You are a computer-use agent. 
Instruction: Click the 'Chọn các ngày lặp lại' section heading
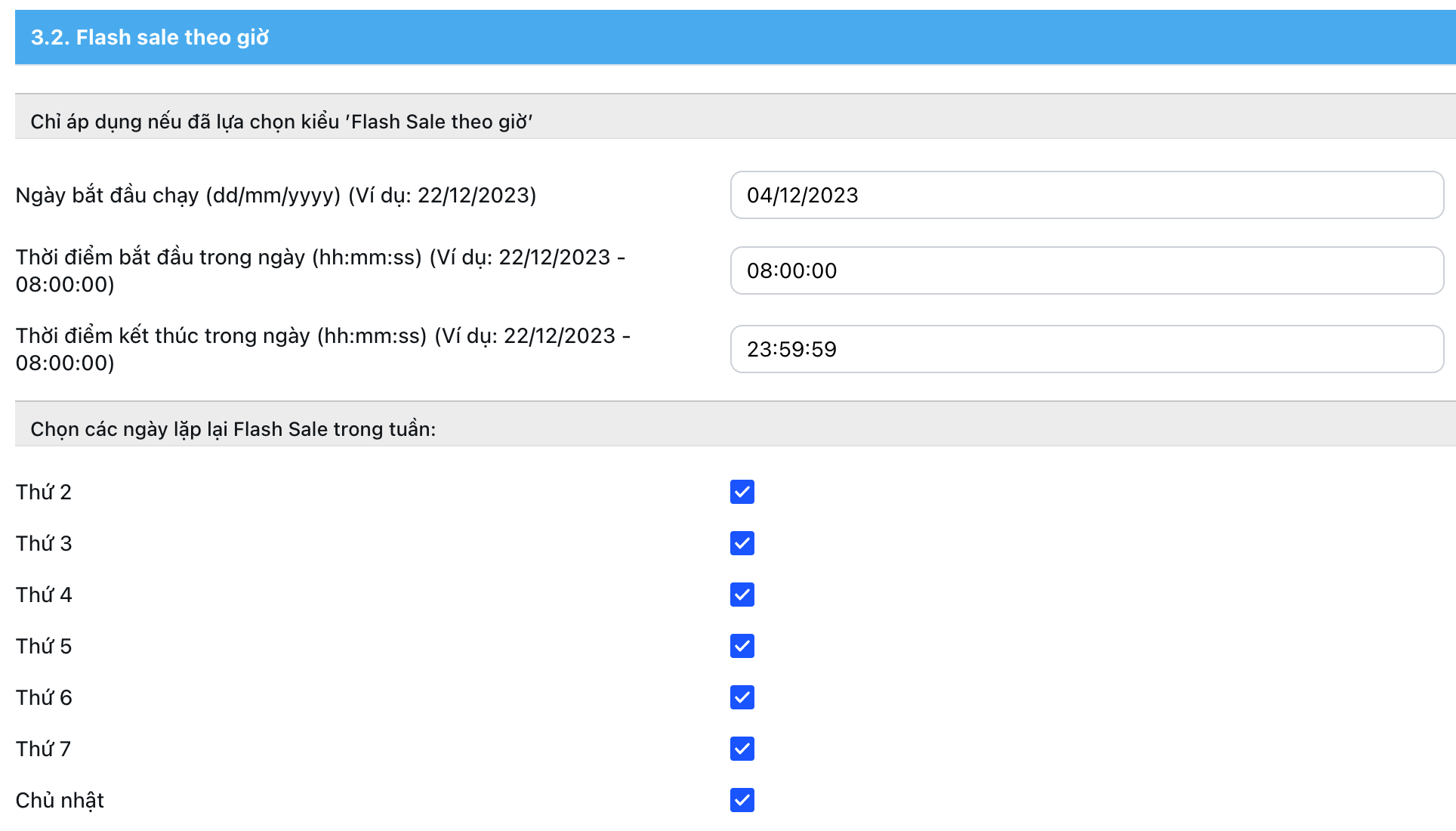233,429
